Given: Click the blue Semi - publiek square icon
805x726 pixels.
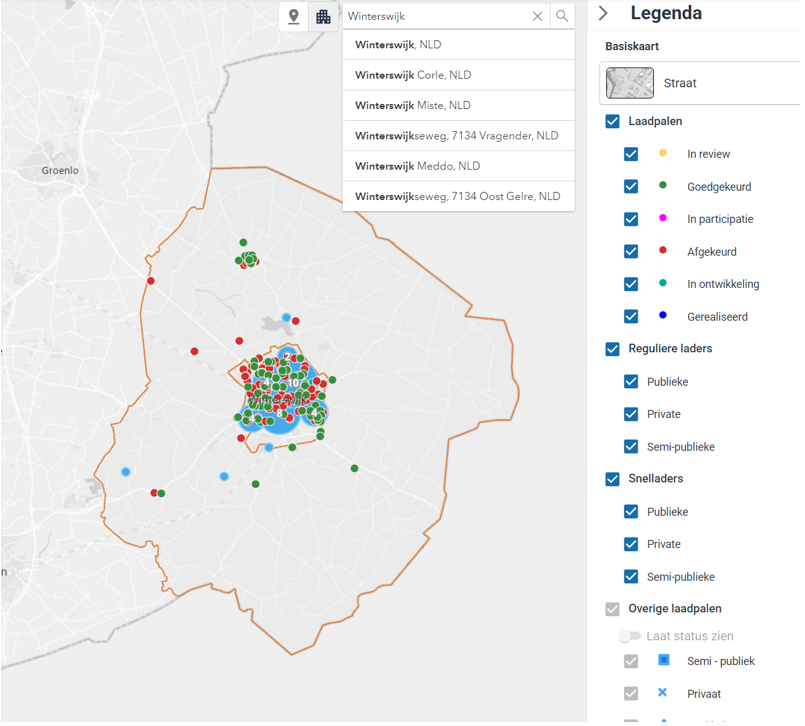Looking at the screenshot, I should pos(662,660).
